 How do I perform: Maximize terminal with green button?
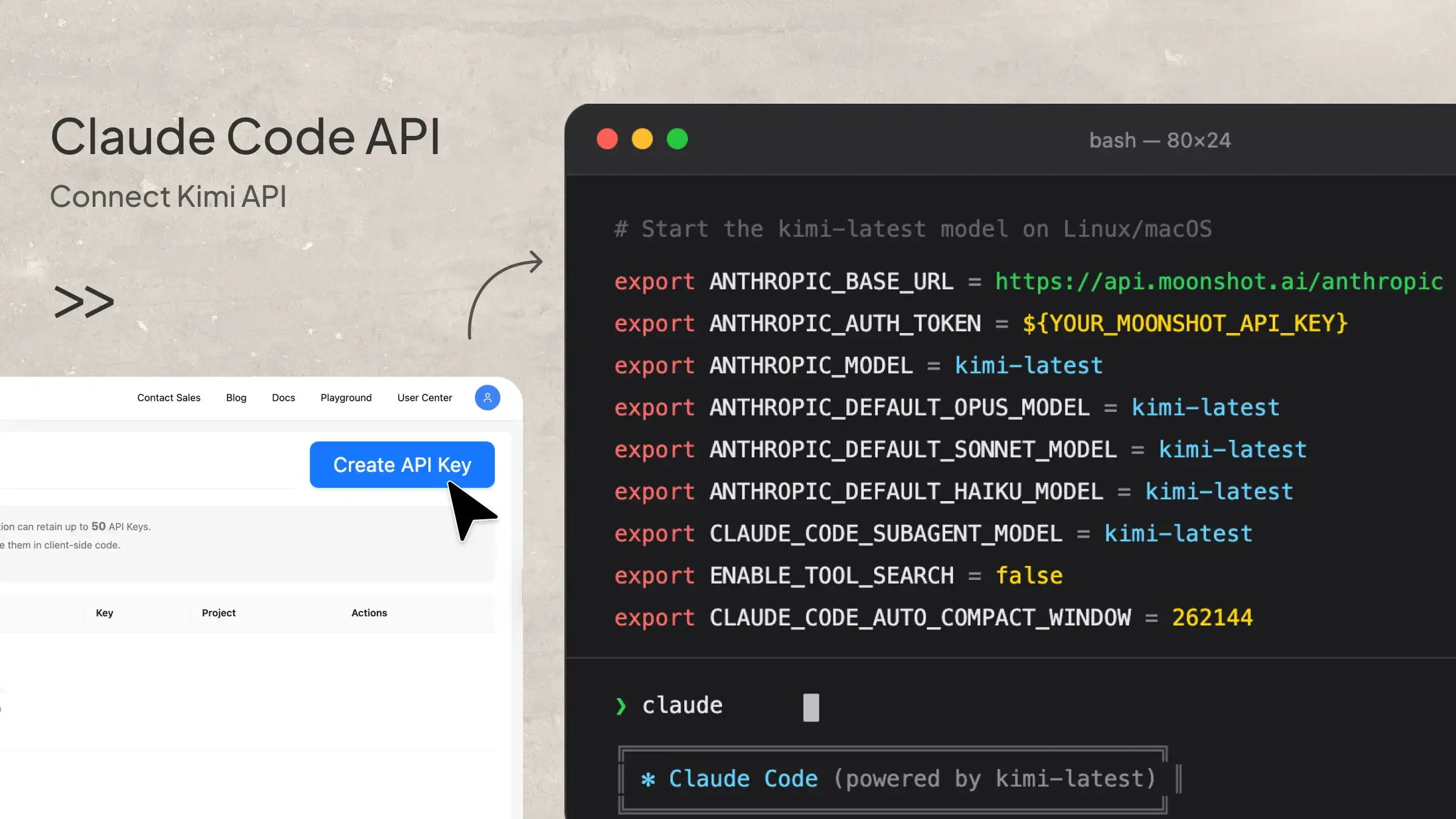pyautogui.click(x=677, y=139)
